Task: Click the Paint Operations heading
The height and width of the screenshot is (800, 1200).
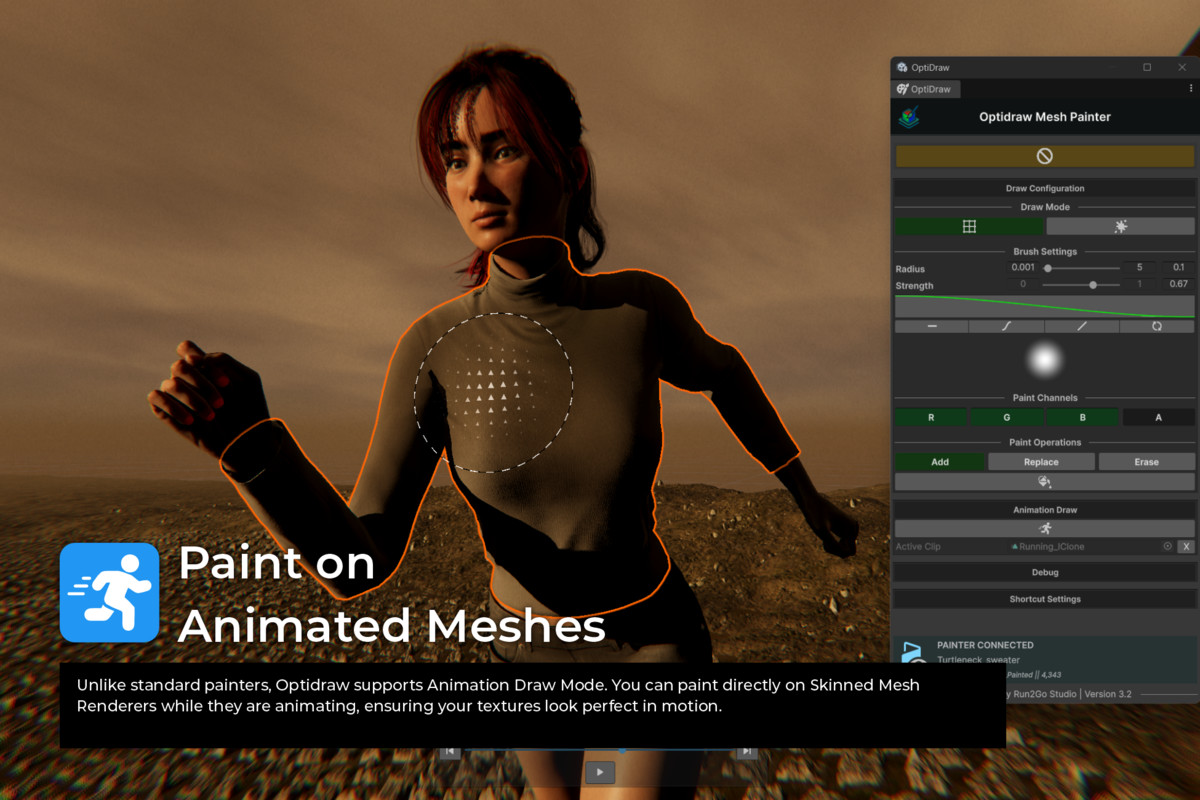Action: 1044,442
